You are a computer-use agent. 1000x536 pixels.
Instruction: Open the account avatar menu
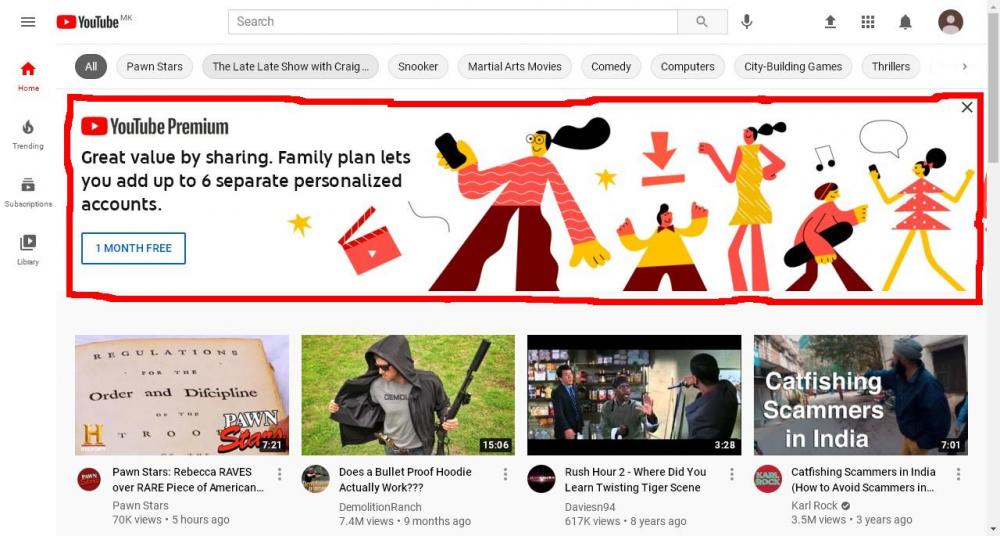[950, 22]
